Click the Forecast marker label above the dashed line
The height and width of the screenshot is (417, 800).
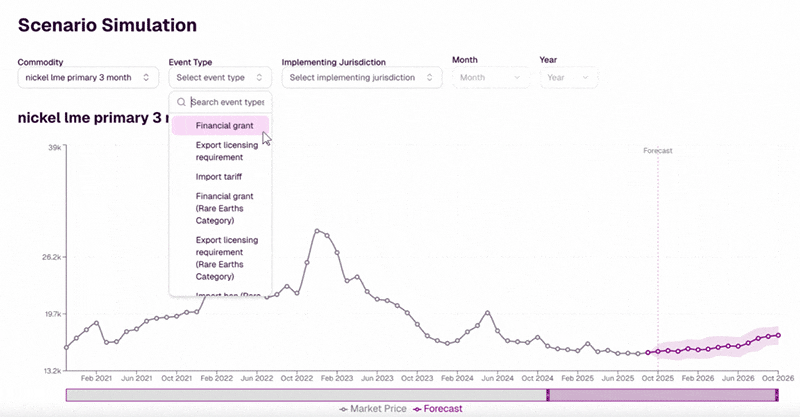(x=657, y=151)
